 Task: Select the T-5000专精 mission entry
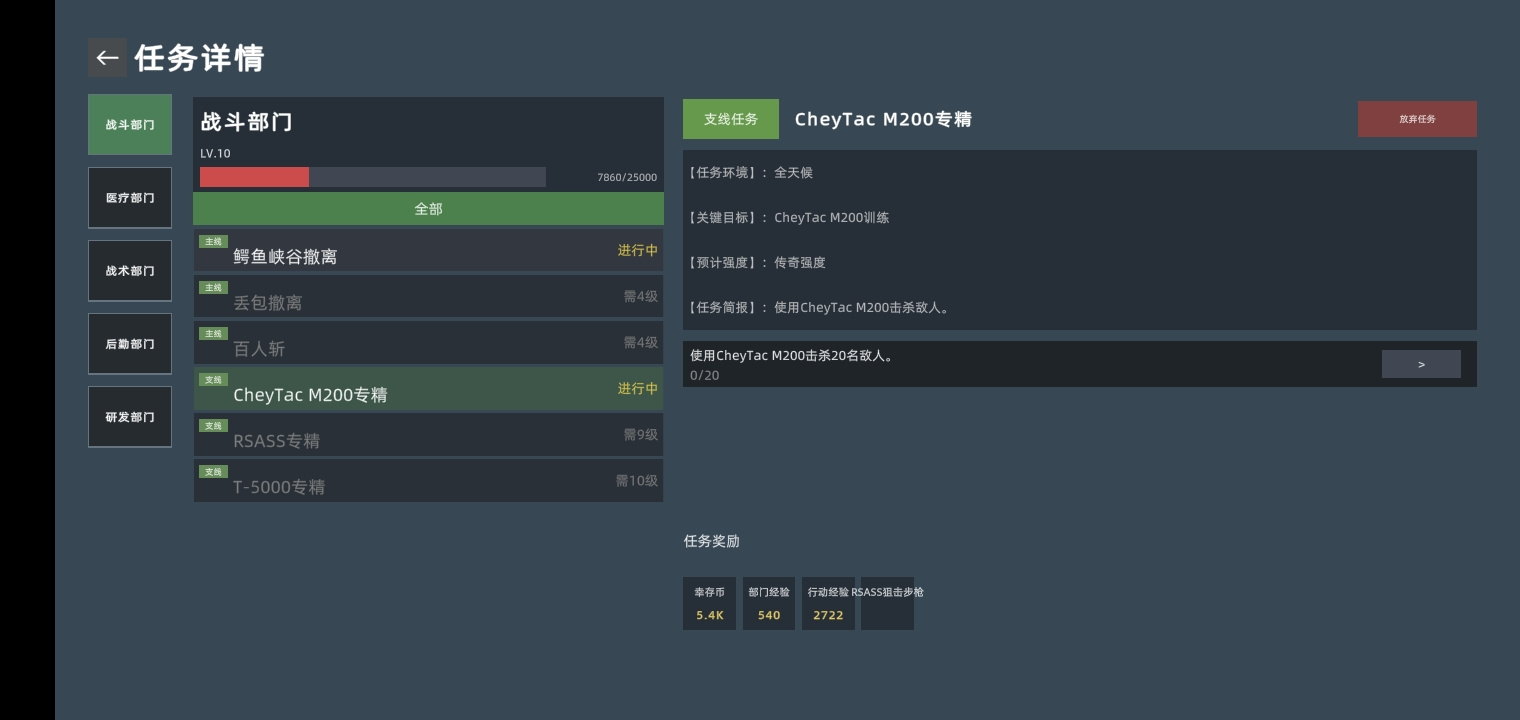click(x=428, y=480)
